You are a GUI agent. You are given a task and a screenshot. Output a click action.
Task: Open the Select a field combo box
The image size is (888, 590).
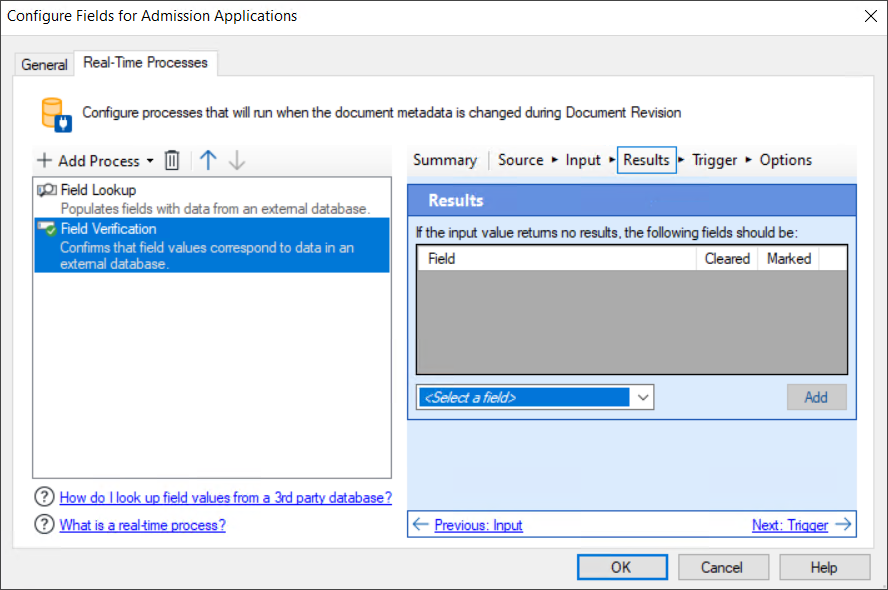click(x=643, y=397)
